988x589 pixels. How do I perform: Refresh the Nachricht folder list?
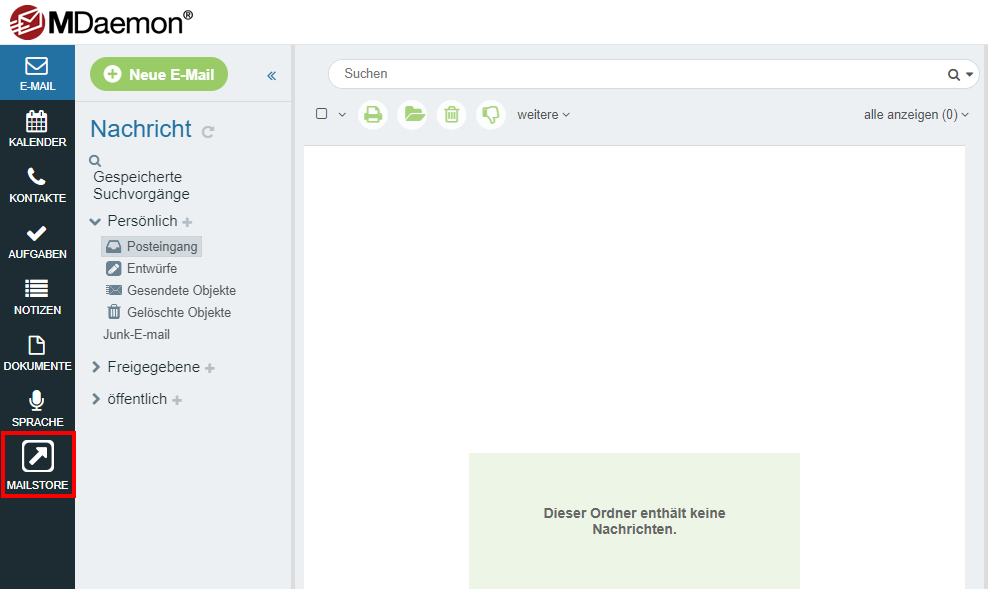208,131
